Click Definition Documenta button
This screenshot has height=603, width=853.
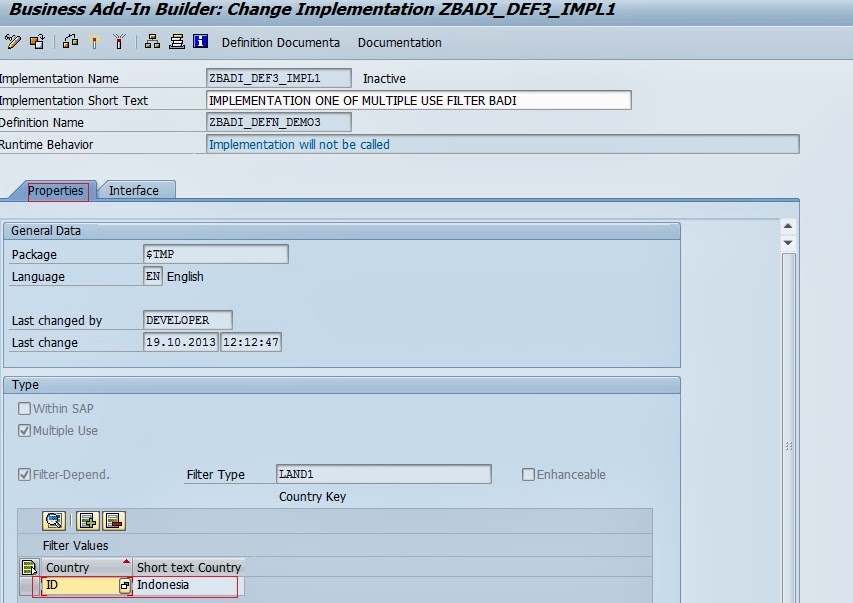[x=280, y=42]
